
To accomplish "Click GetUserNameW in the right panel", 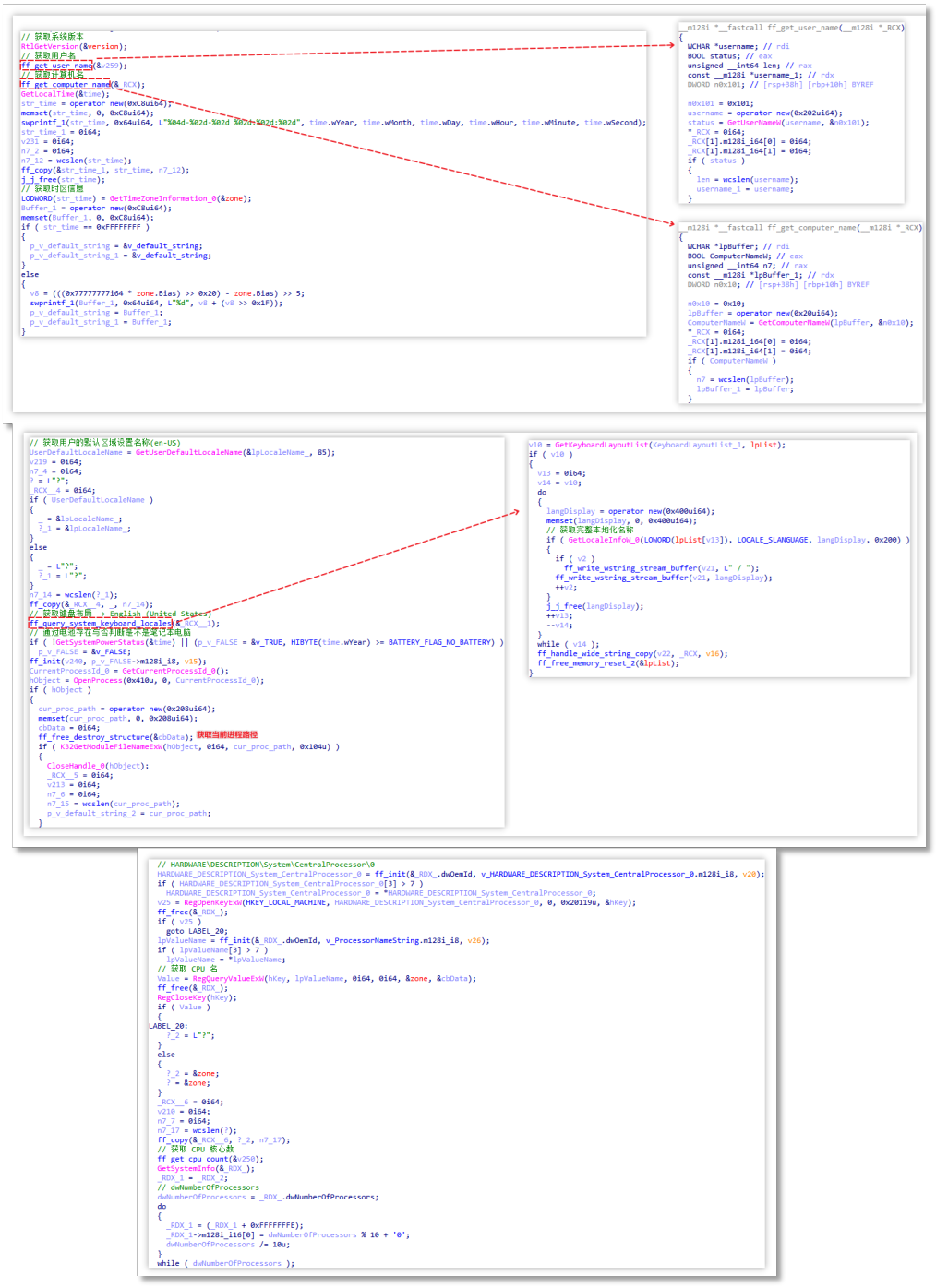I will pyautogui.click(x=753, y=123).
